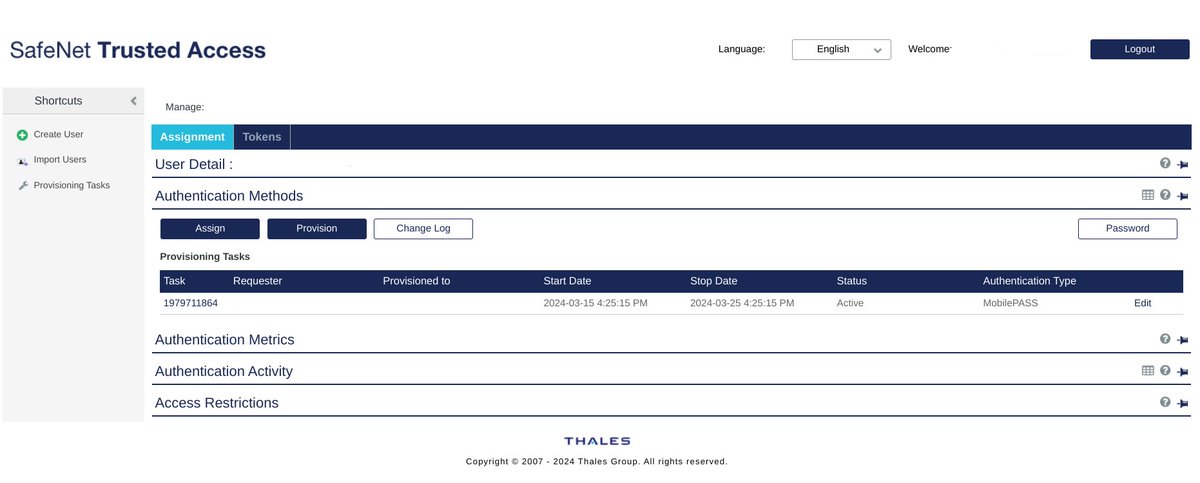The height and width of the screenshot is (483, 1200).
Task: Click the SafeNet Trusted Access logo
Action: tap(138, 50)
